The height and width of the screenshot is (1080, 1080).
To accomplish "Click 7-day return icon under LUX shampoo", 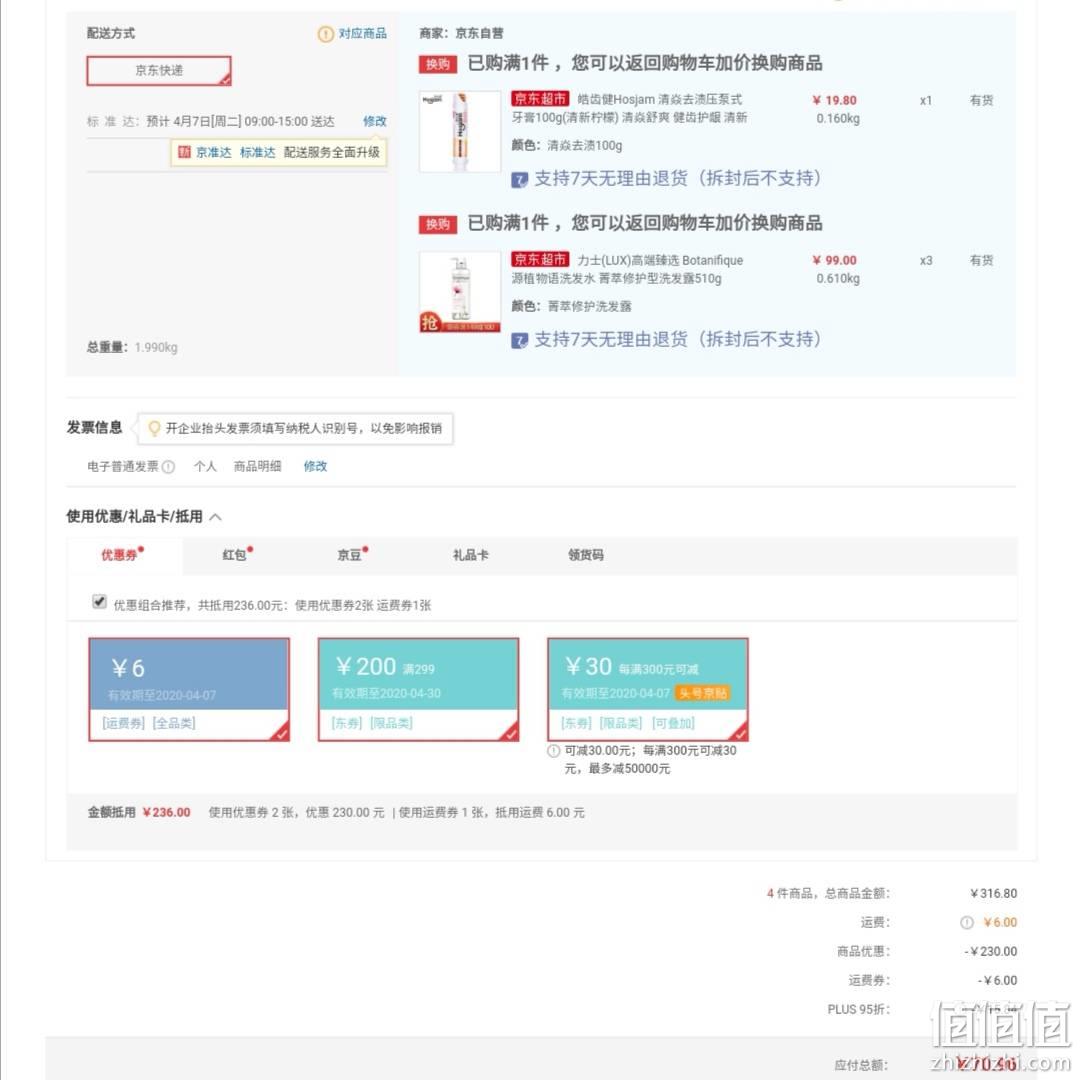I will click(x=519, y=340).
